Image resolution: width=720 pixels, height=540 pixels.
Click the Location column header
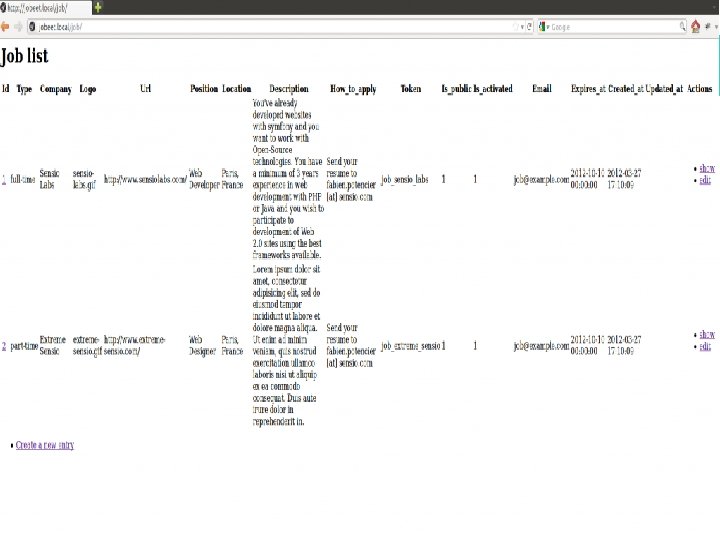coord(236,89)
